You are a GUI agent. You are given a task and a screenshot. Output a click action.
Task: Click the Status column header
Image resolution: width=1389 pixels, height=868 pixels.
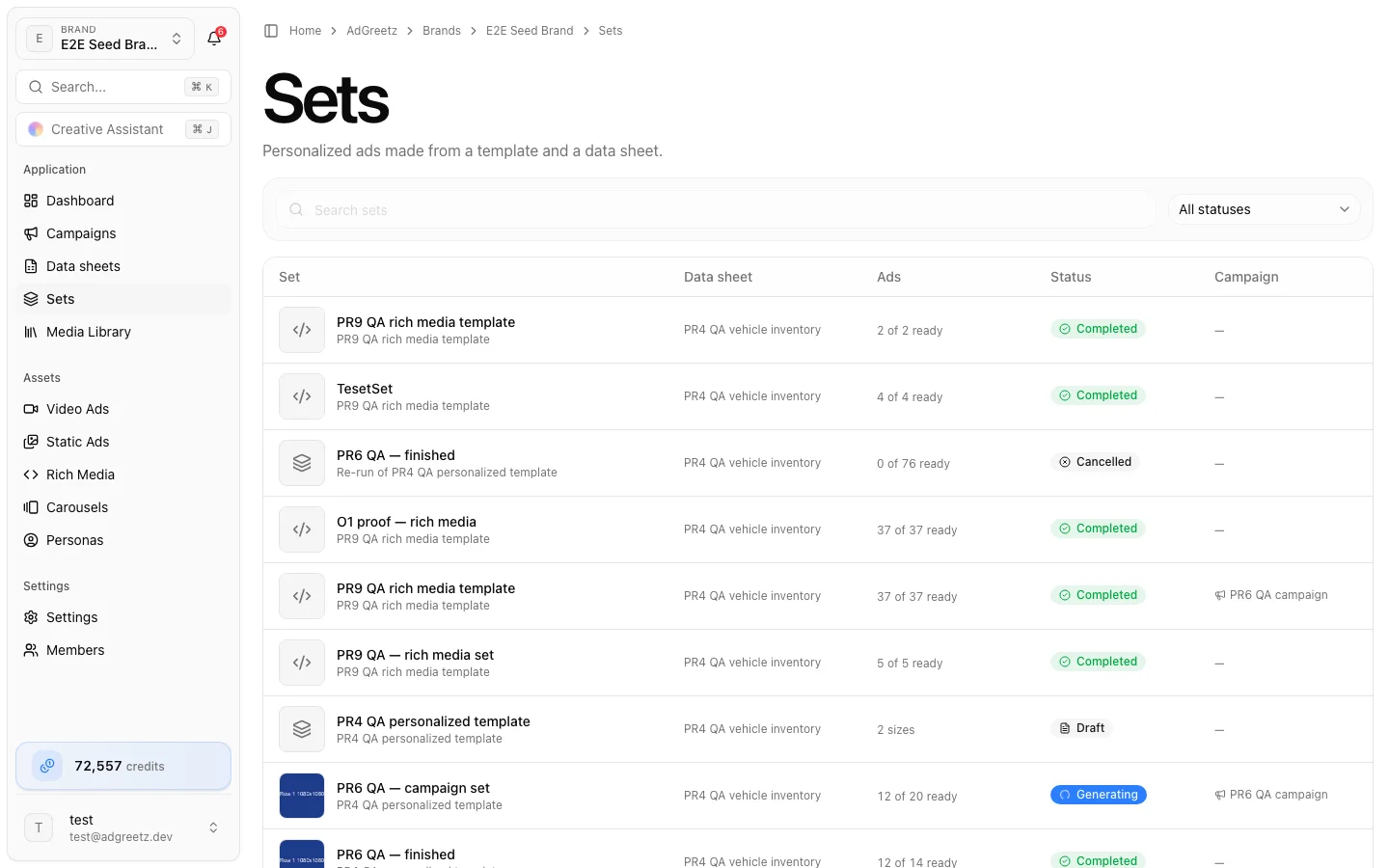[x=1071, y=277]
